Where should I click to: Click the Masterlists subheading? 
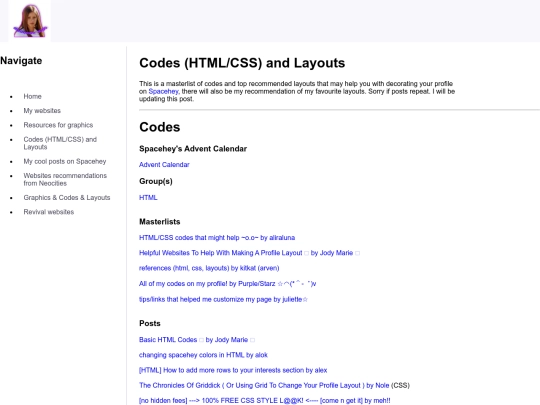(159, 222)
